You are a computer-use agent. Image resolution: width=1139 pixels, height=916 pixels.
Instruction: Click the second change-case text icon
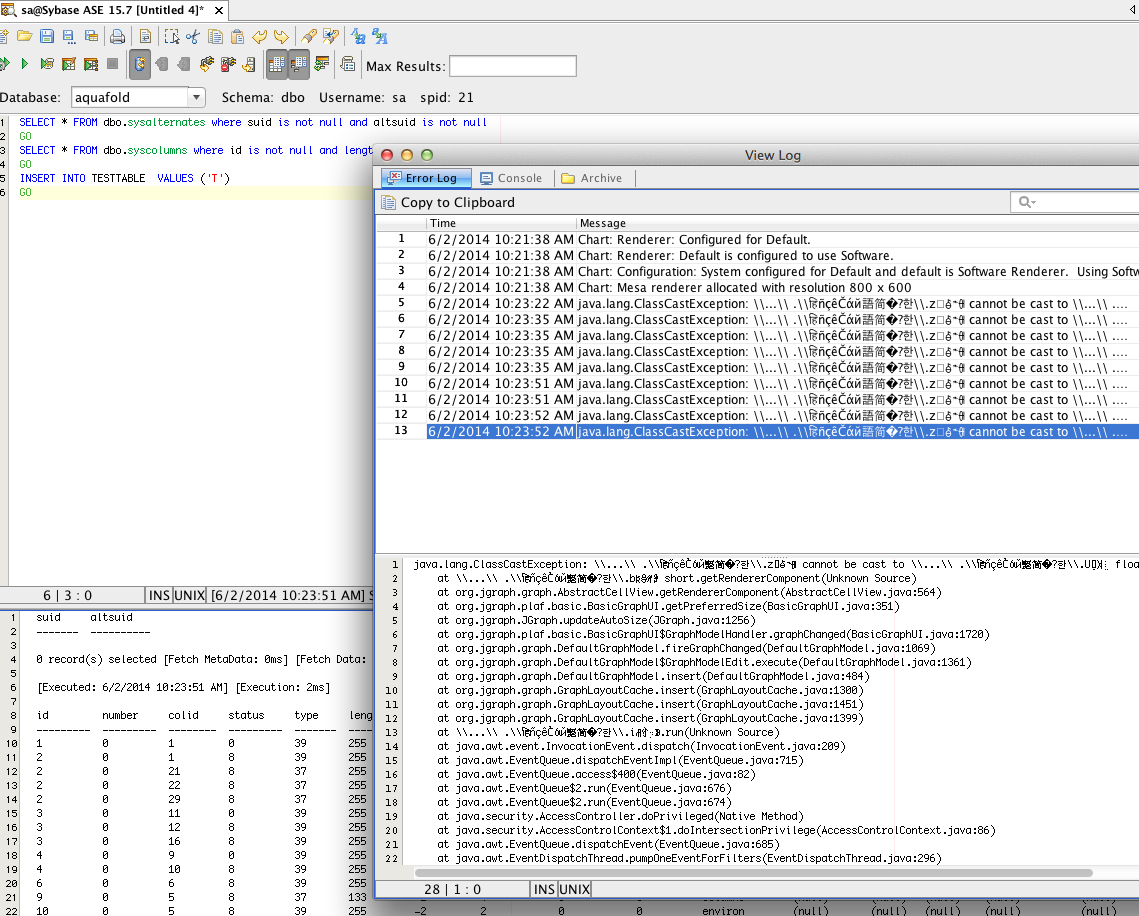[379, 36]
